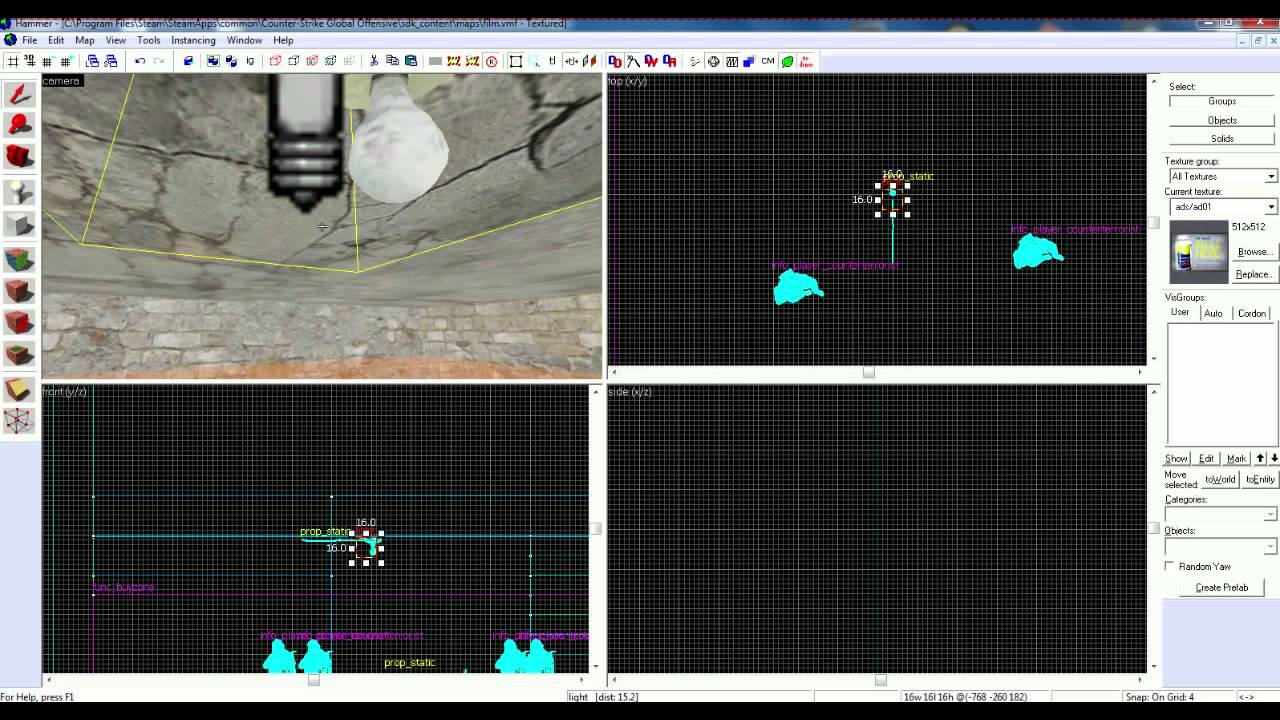The height and width of the screenshot is (720, 1280).
Task: Select the red Camera tool
Action: click(x=18, y=157)
